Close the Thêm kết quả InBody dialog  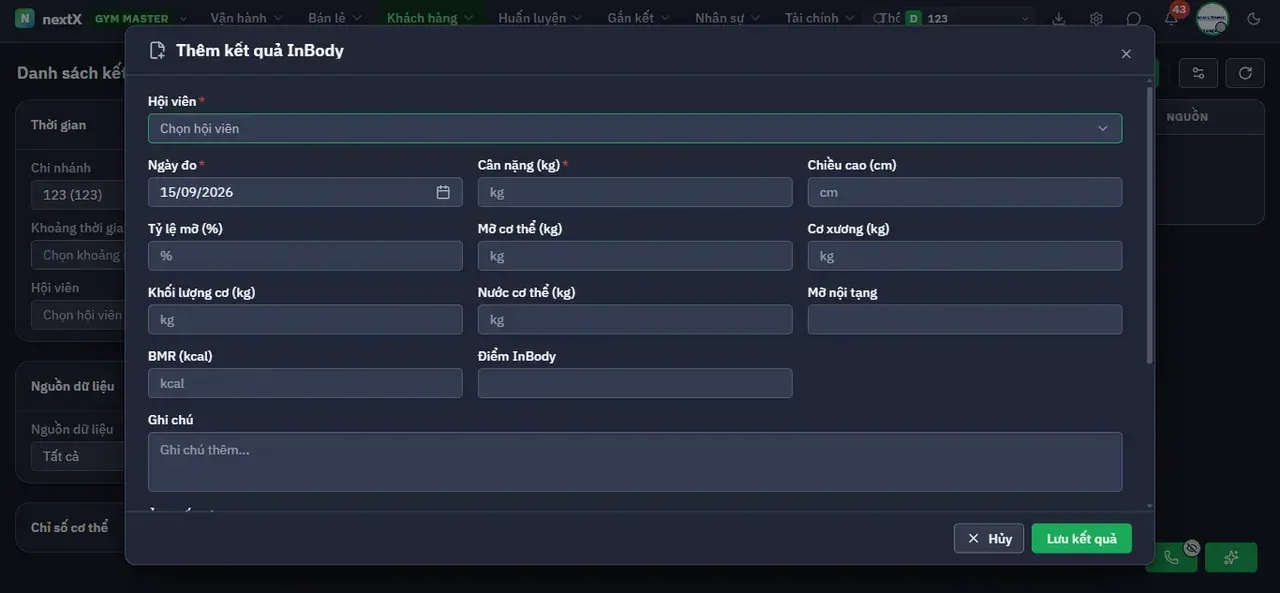coord(1126,54)
